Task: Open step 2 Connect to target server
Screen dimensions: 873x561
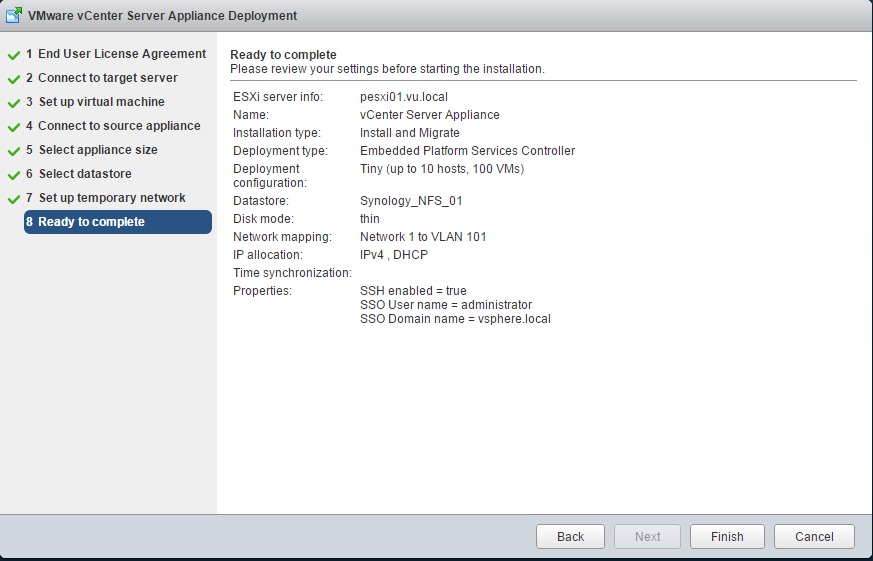Action: pos(102,78)
